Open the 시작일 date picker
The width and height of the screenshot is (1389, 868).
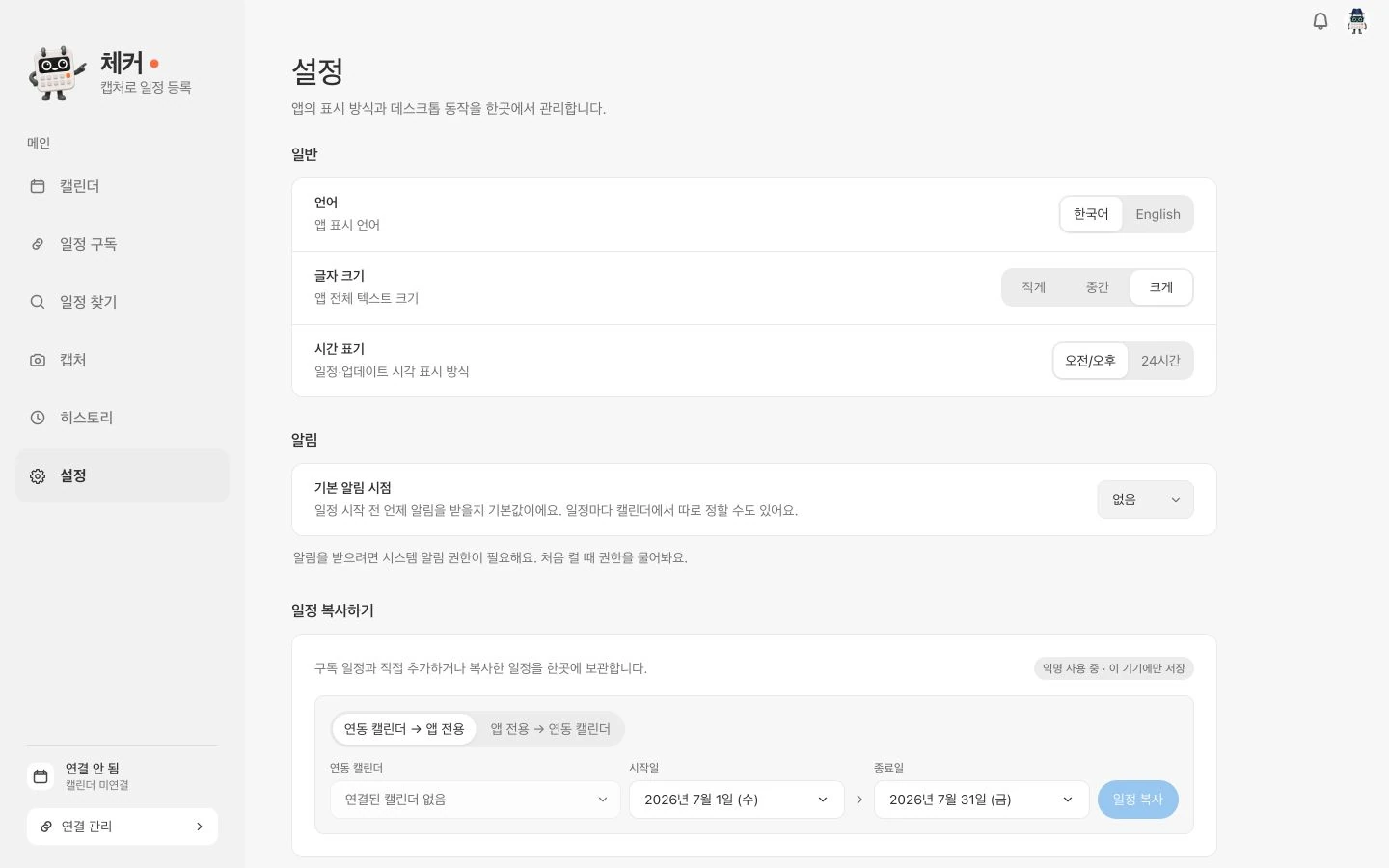(737, 800)
